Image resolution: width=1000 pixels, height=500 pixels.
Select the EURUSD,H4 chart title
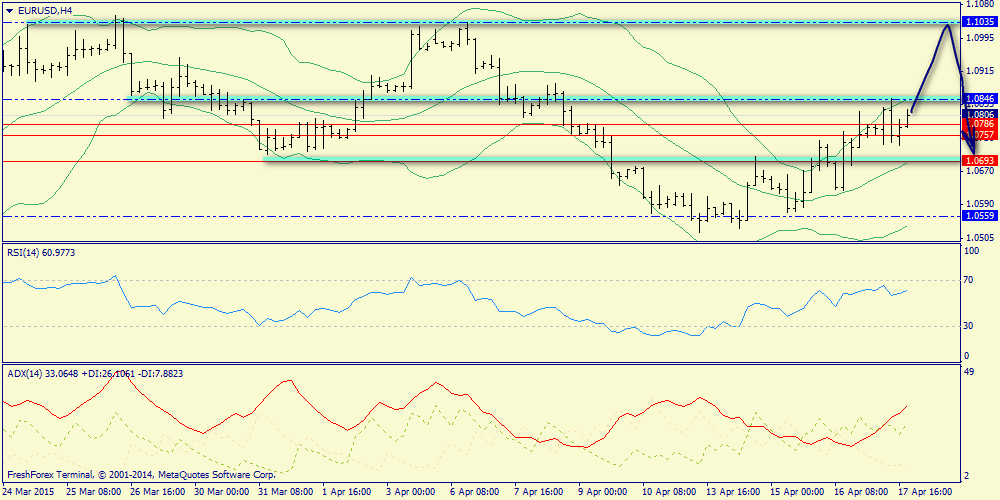[x=43, y=10]
